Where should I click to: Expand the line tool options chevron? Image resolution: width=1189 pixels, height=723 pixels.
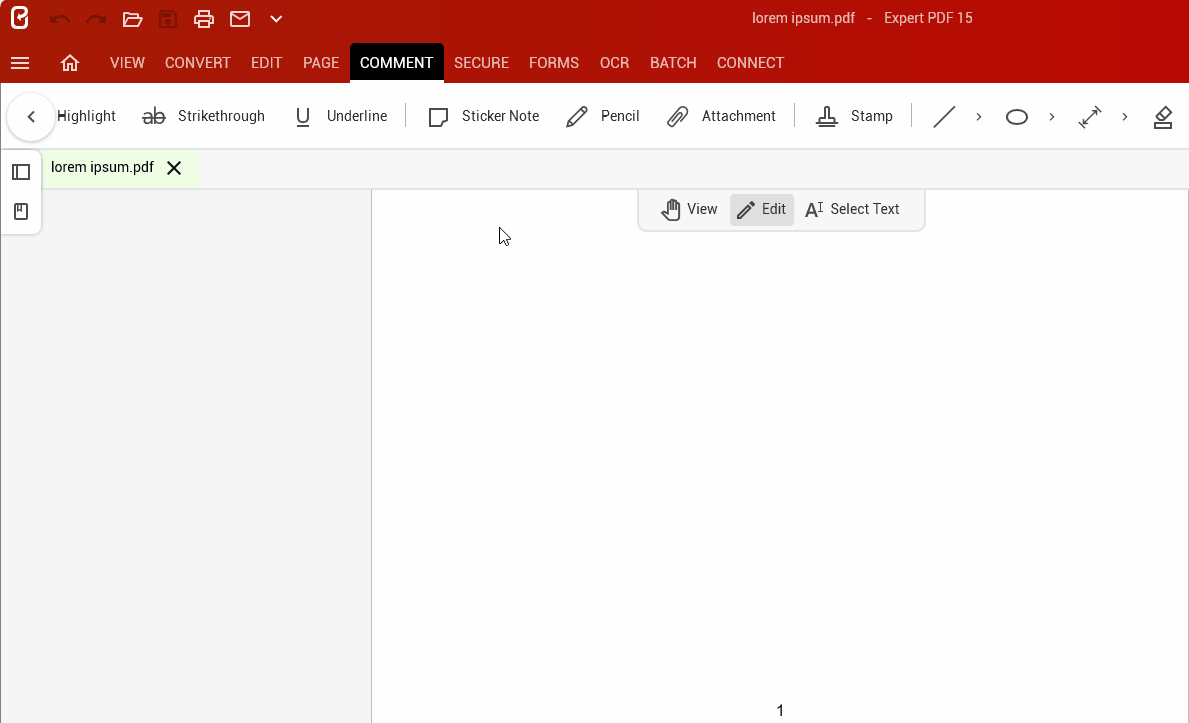tap(979, 117)
